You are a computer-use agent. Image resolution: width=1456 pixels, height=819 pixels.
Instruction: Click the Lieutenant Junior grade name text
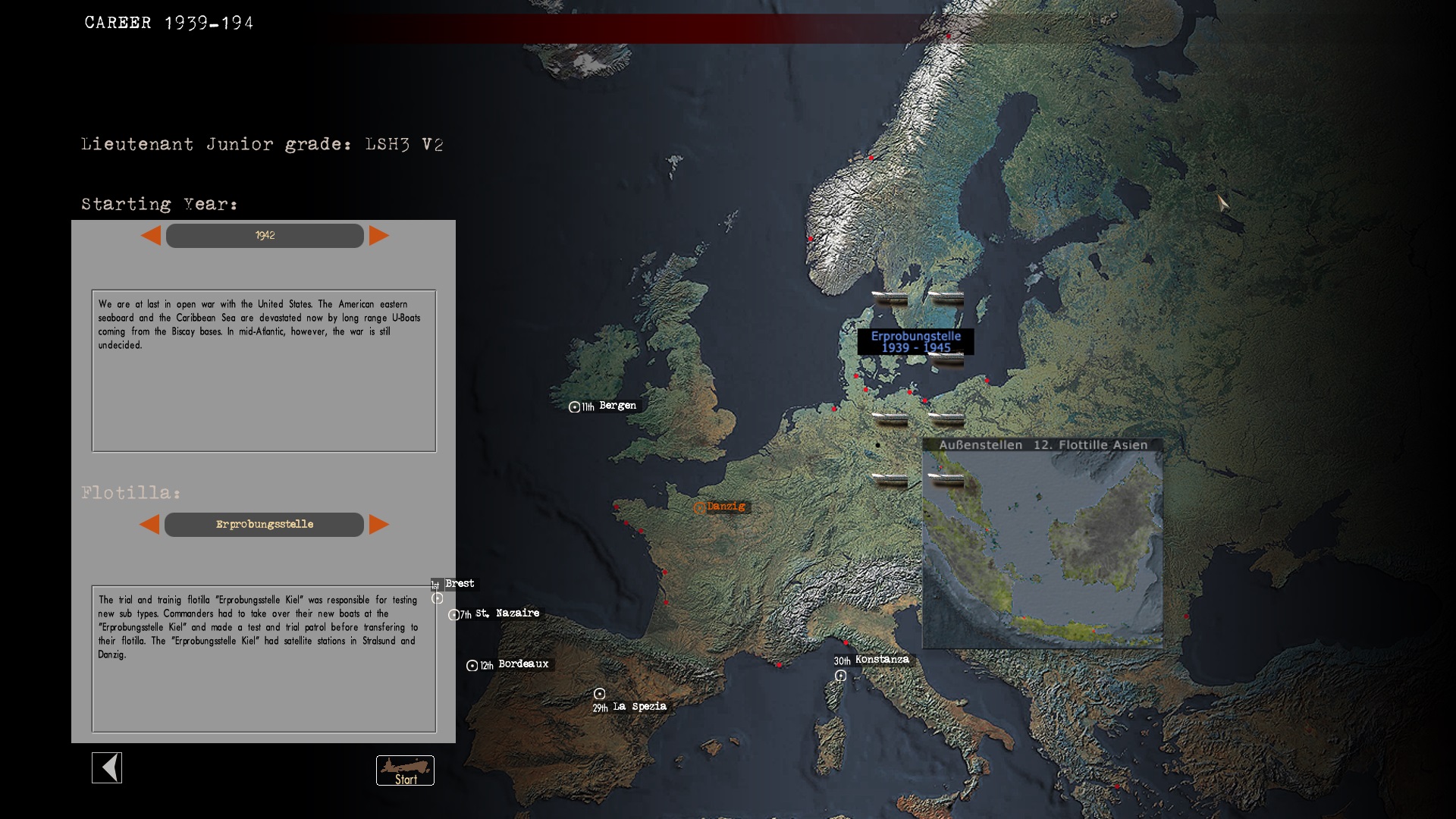[x=262, y=144]
